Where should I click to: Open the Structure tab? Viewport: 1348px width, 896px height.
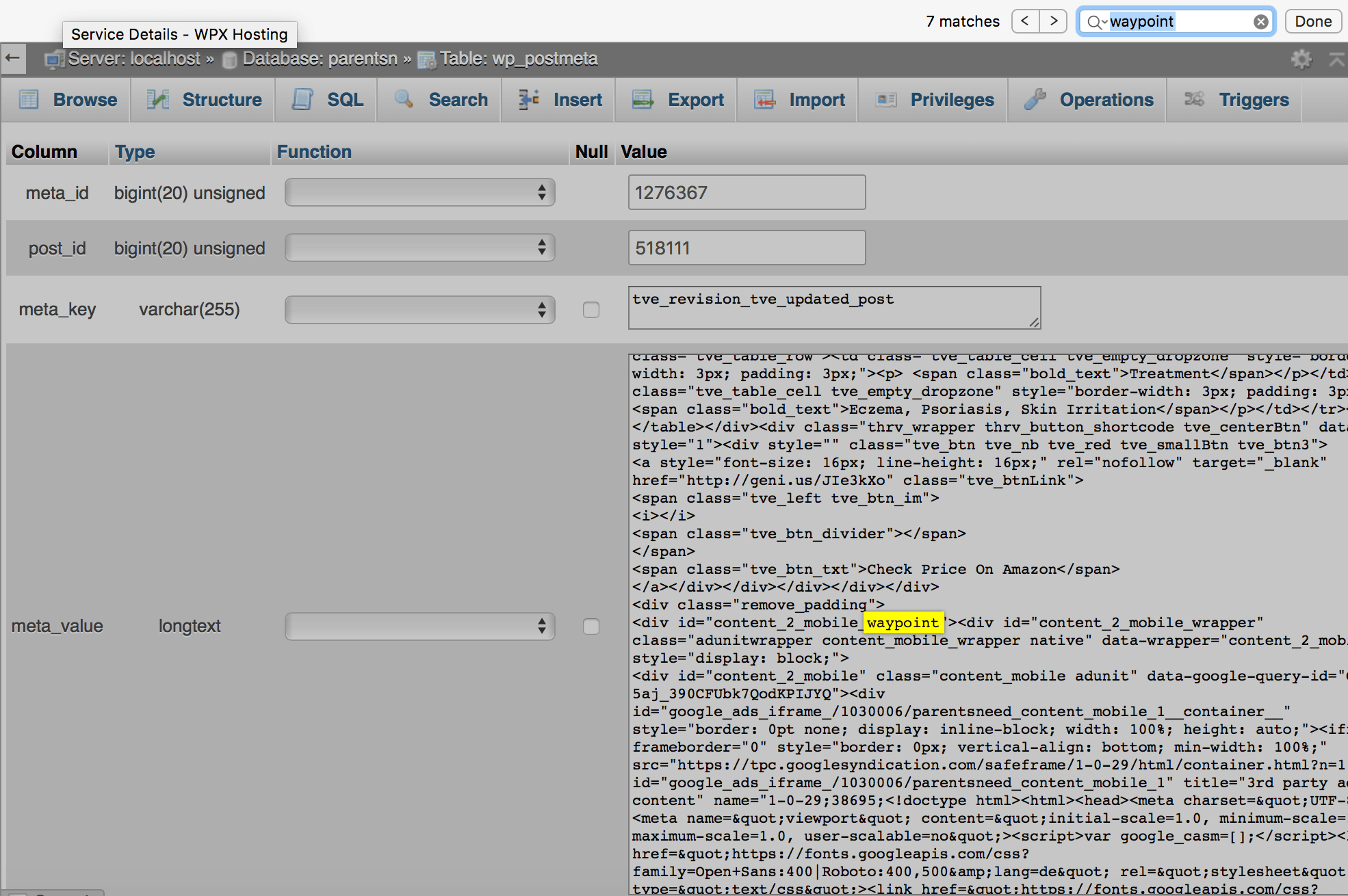(204, 100)
